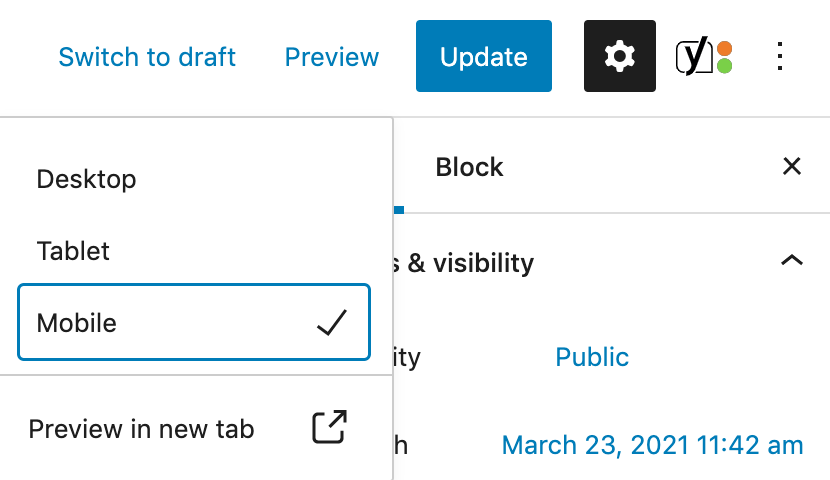
Task: Click the Update button
Action: coord(484,56)
